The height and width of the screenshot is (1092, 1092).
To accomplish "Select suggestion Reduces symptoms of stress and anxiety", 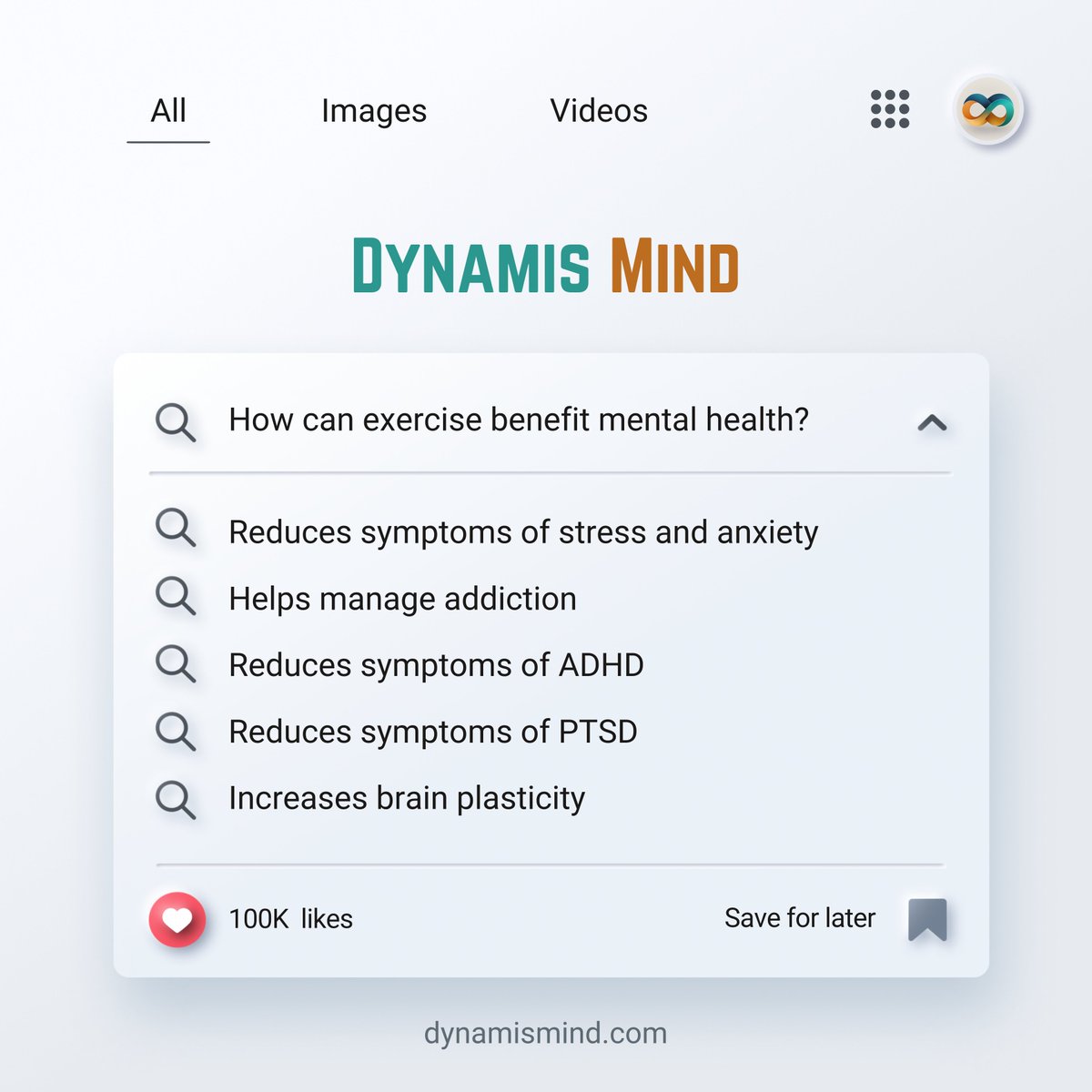I will tap(523, 531).
